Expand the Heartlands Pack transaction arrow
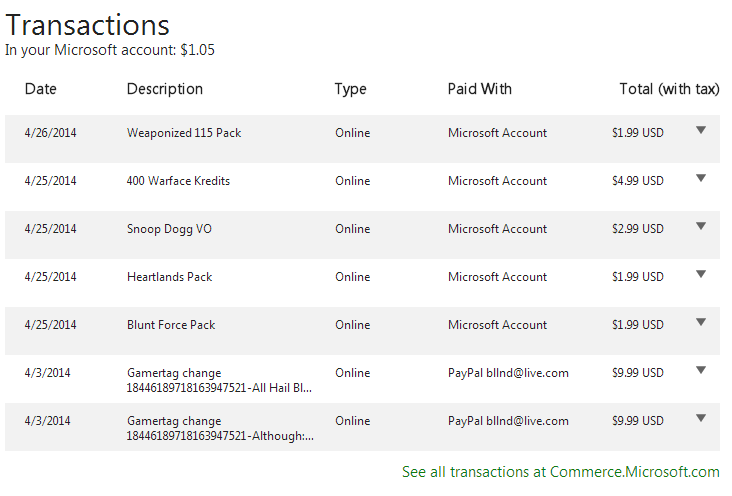Screen dimensions: 732x496 (x=701, y=274)
